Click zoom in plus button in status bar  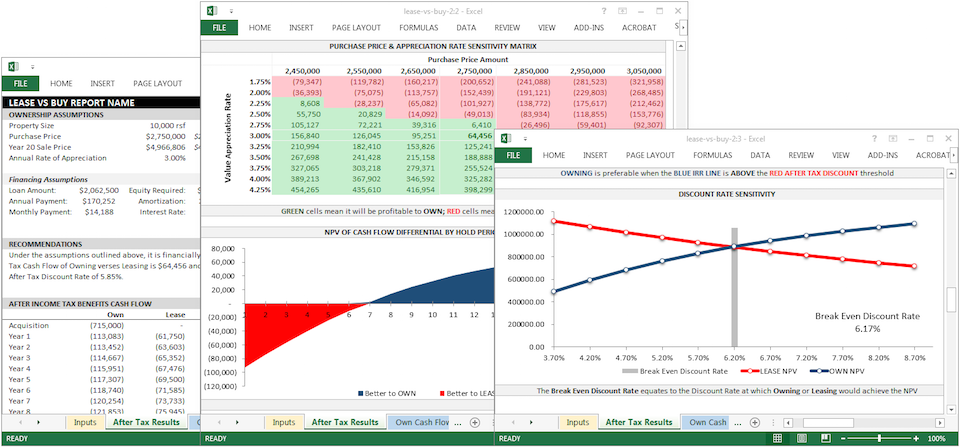pyautogui.click(x=916, y=438)
